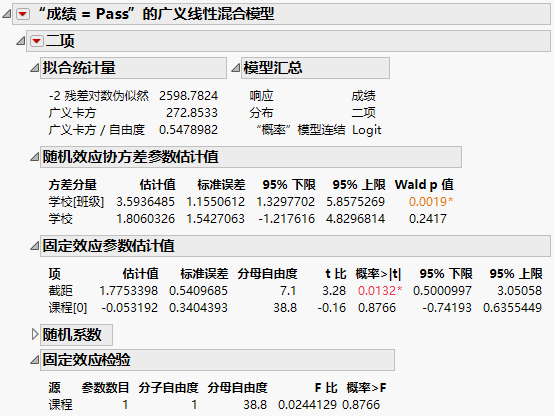Open red triangle menu for Pass generalized linear mixed model
554x416 pixels.
coord(23,14)
